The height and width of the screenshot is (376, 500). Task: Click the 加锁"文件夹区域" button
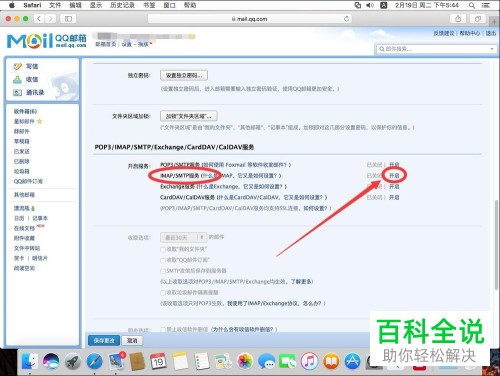[189, 116]
